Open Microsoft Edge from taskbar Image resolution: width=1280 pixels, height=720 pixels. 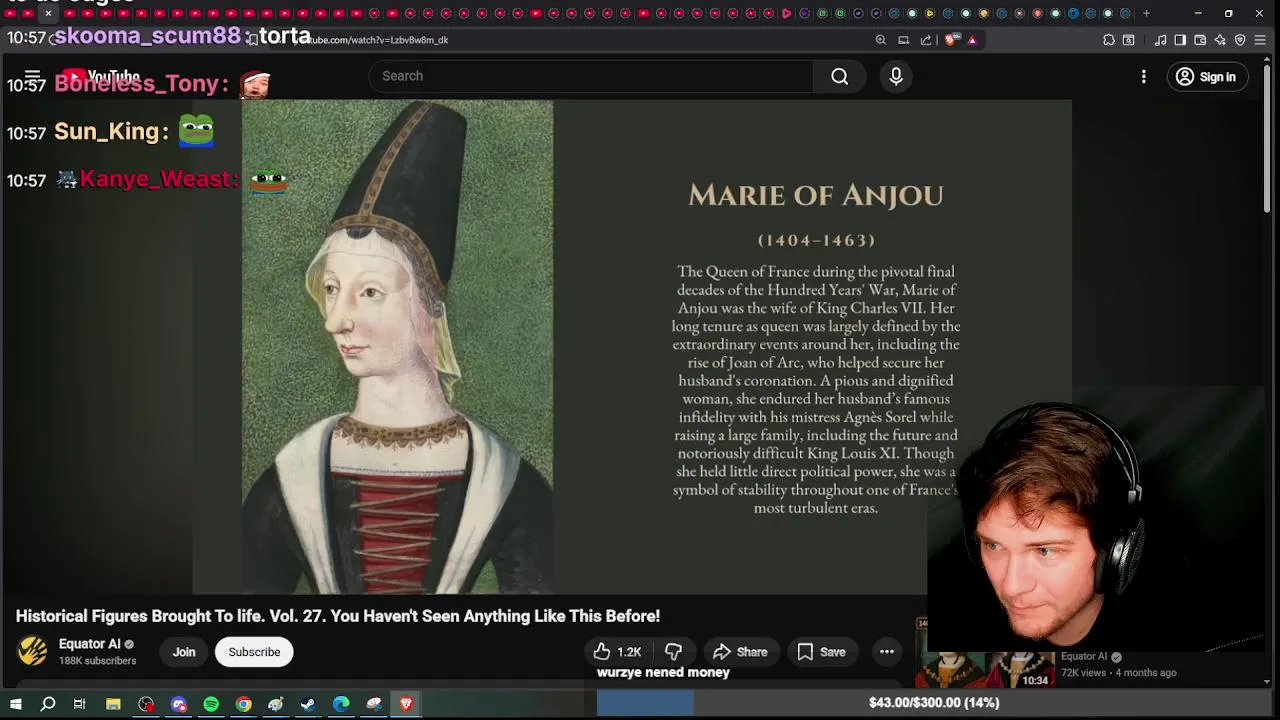tap(341, 704)
